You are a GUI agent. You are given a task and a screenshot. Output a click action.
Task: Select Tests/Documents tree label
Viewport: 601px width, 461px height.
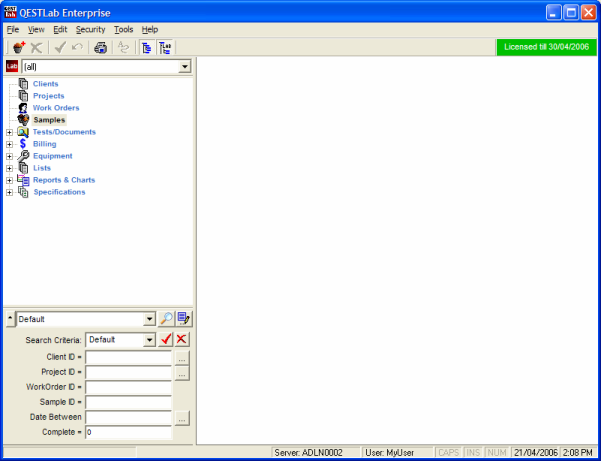64,132
